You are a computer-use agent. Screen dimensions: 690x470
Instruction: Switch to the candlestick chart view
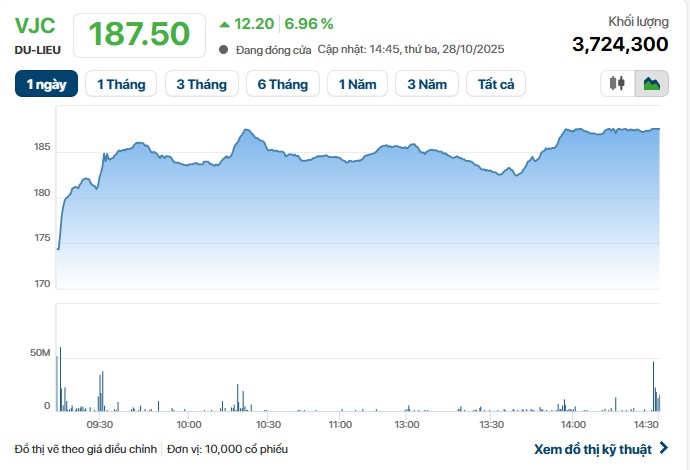click(x=618, y=84)
